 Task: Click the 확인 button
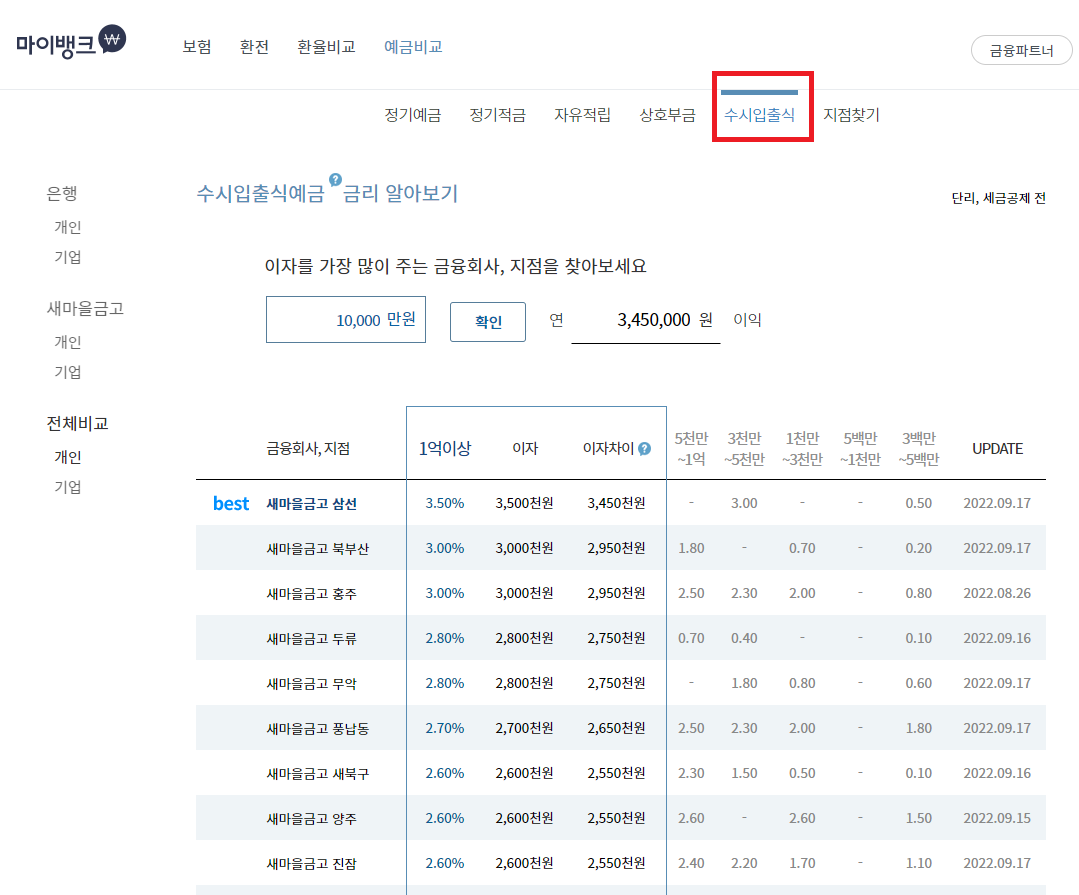point(488,321)
